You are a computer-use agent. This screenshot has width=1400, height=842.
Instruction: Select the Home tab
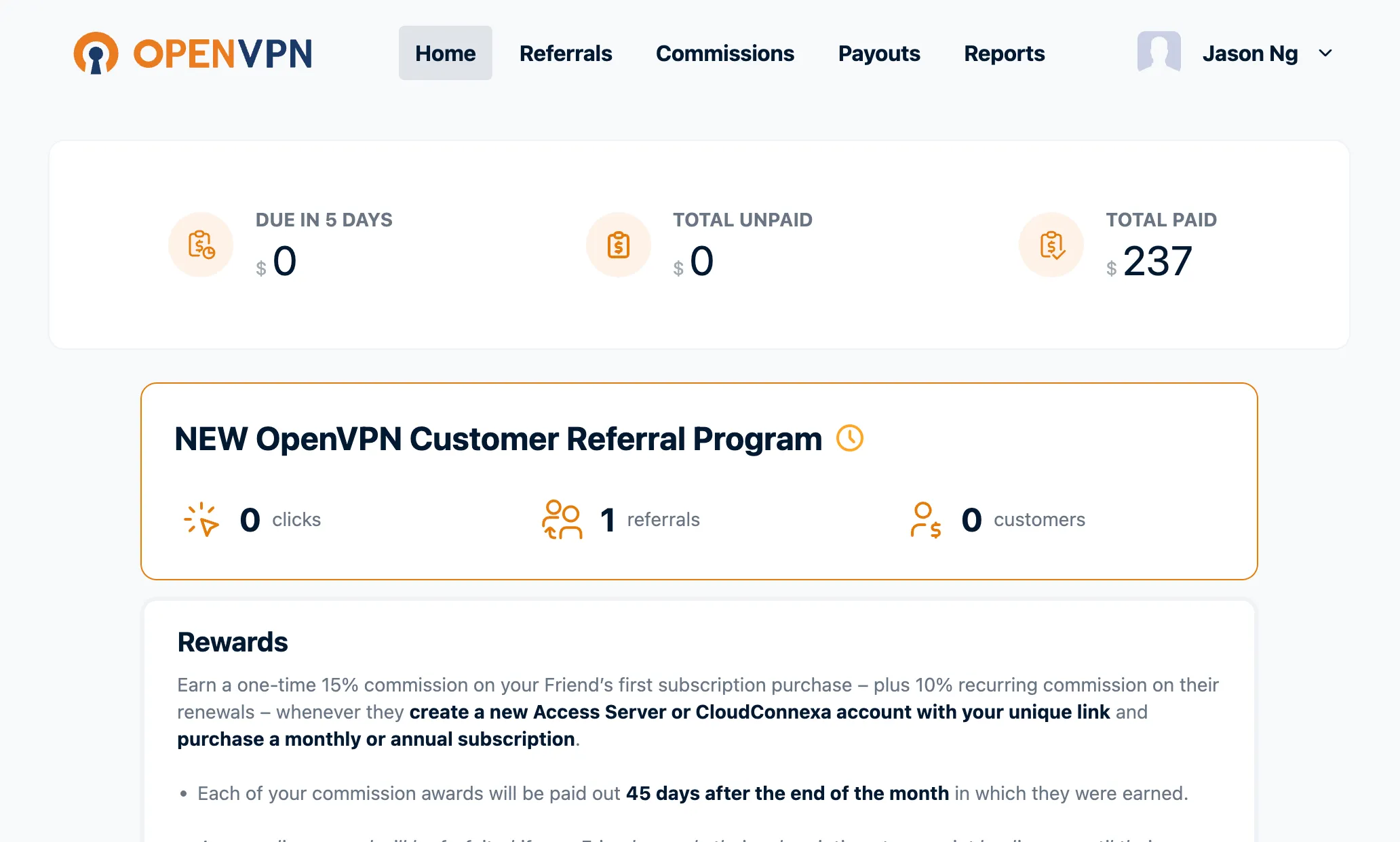pyautogui.click(x=445, y=53)
